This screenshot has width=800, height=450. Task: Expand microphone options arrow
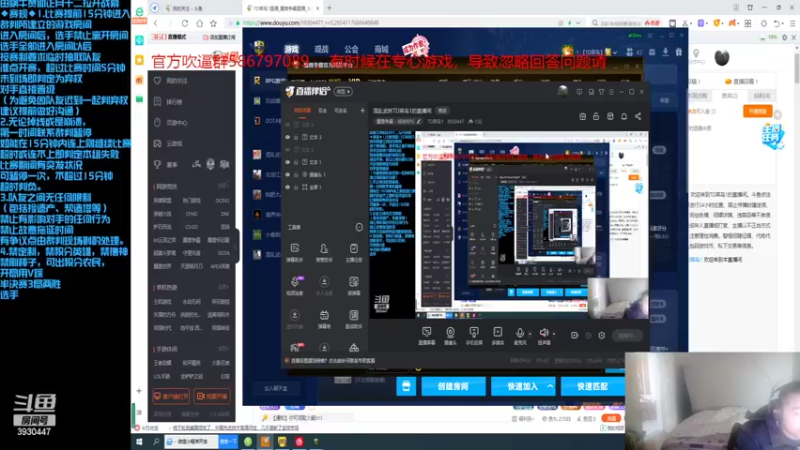[529, 334]
